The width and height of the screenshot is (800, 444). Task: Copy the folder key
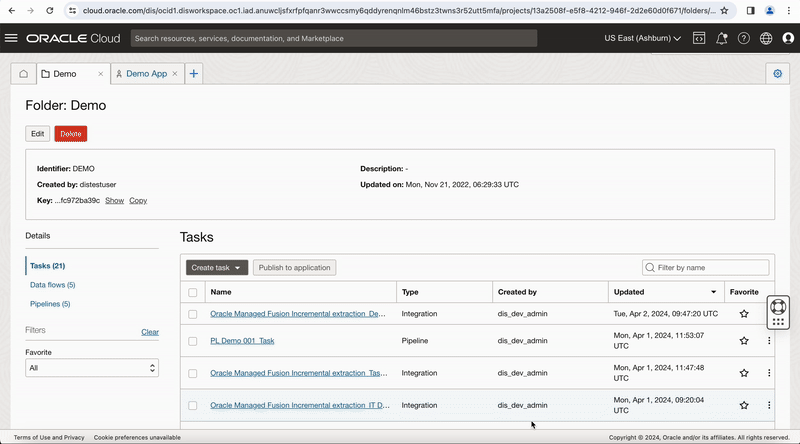pos(138,201)
